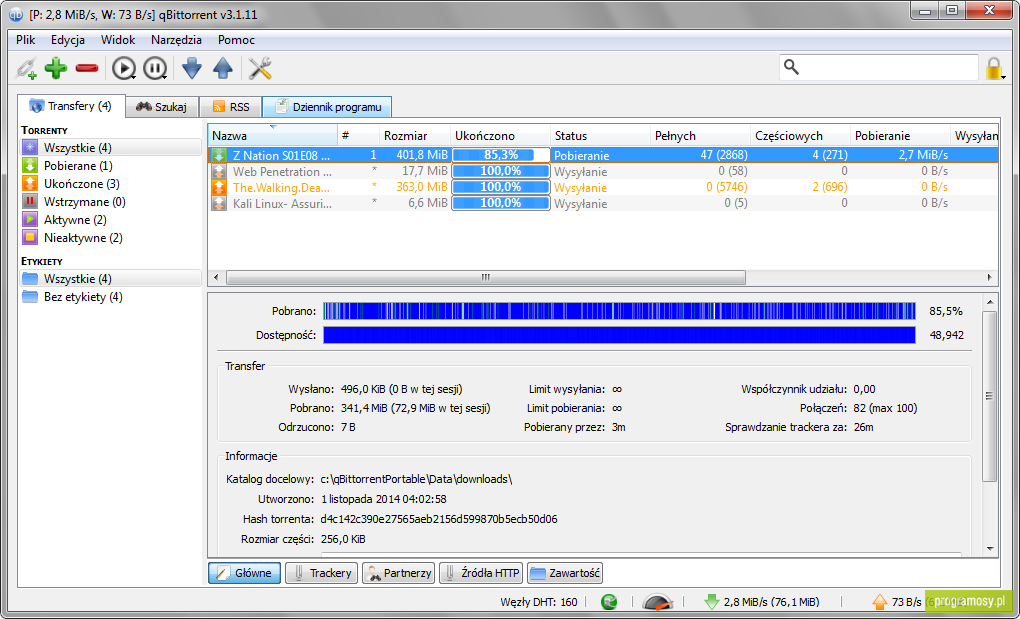This screenshot has height=619, width=1020.
Task: Click the scroll right arrow of torrent list
Action: 990,278
